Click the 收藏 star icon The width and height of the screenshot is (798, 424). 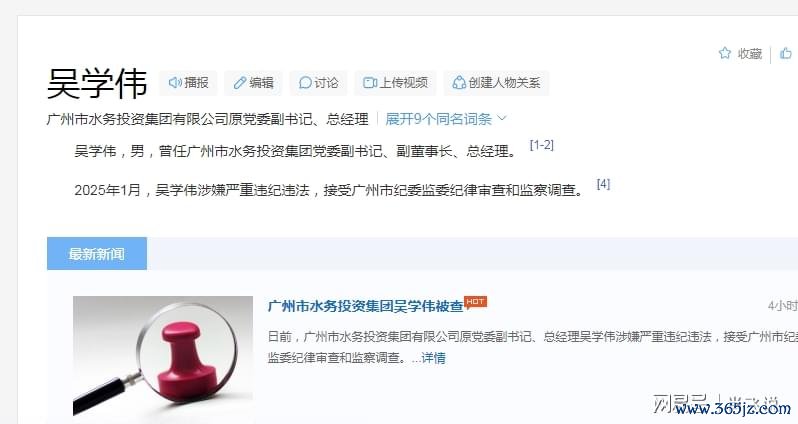[x=725, y=53]
